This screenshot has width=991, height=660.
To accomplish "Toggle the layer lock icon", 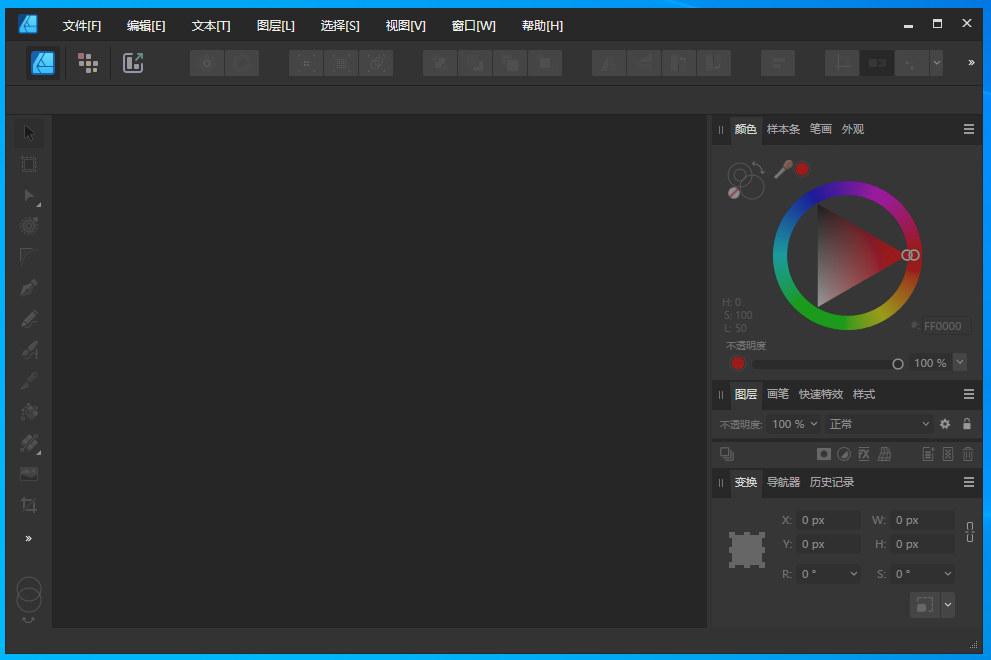I will 967,424.
